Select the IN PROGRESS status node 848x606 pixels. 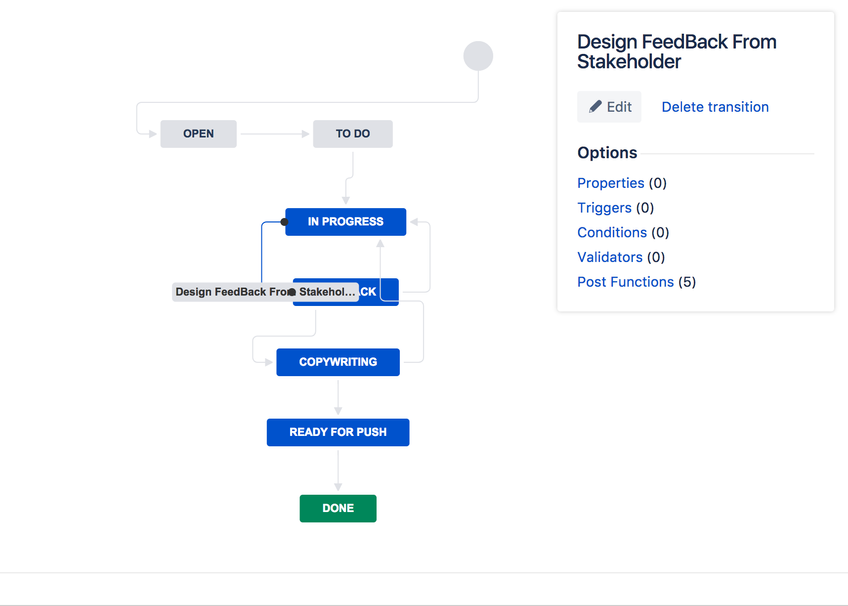(x=346, y=222)
